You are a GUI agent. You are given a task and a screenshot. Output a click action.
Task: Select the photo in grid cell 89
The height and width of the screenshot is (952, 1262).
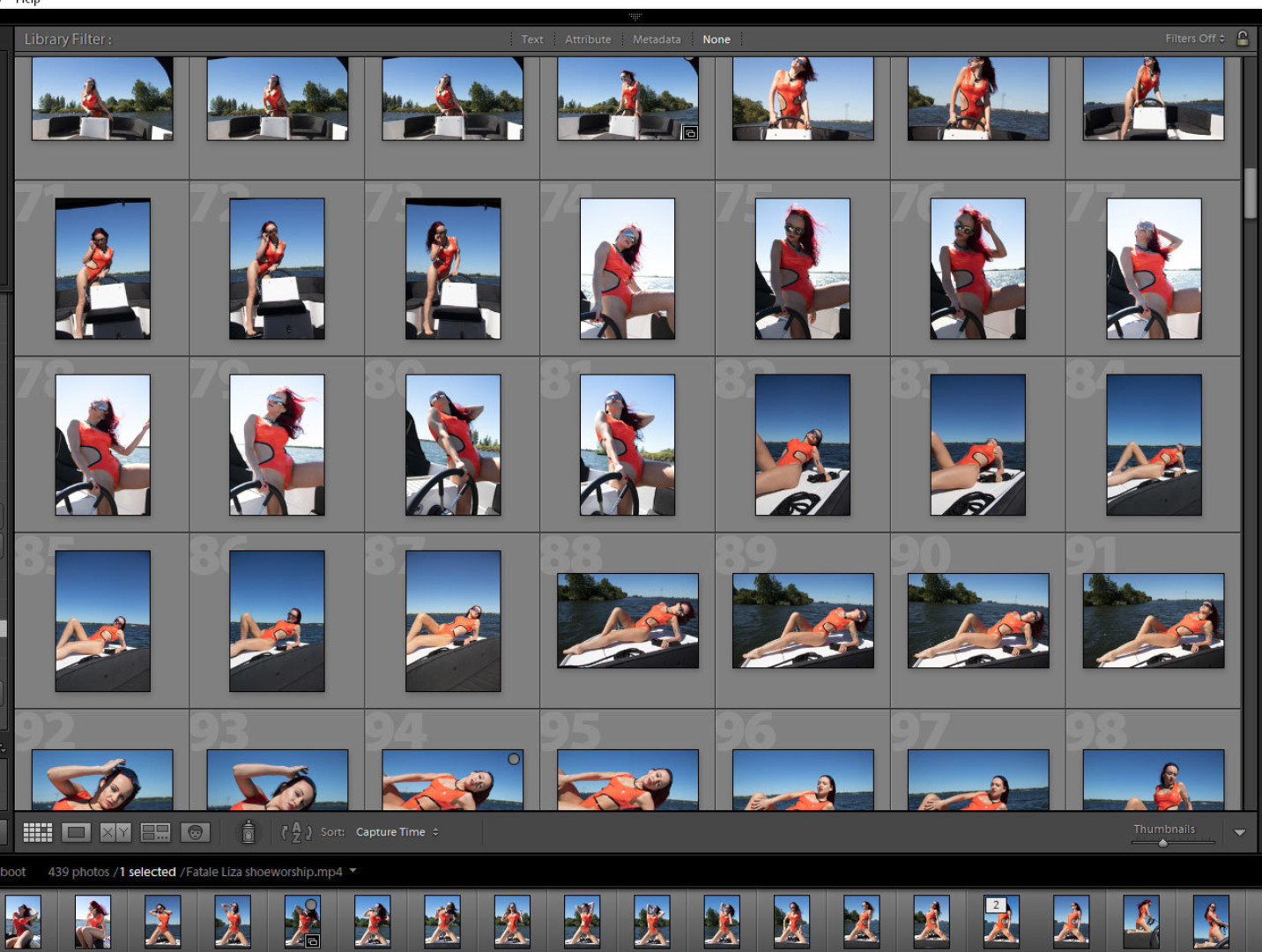click(803, 621)
